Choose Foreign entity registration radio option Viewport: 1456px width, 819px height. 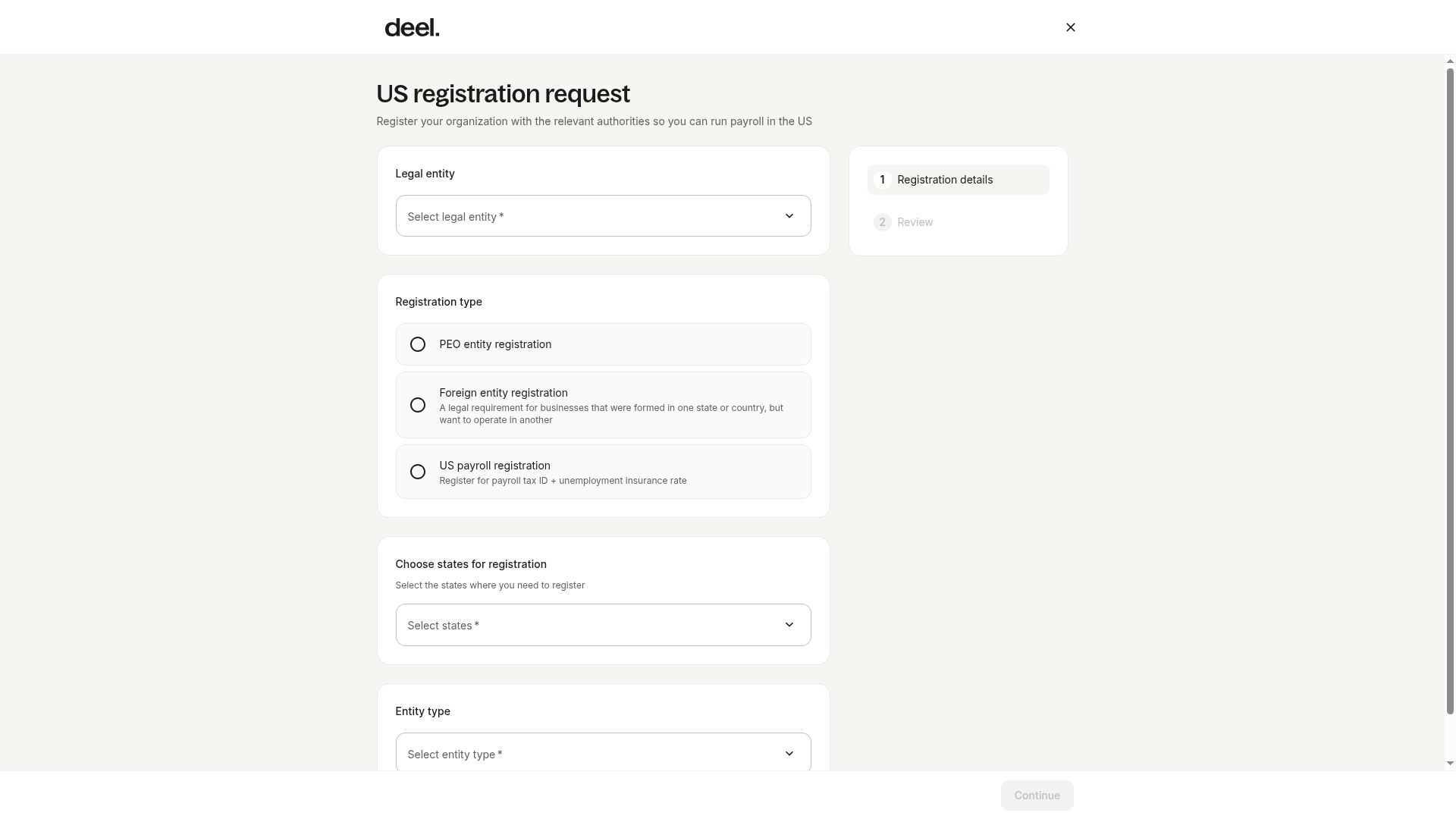pos(417,405)
